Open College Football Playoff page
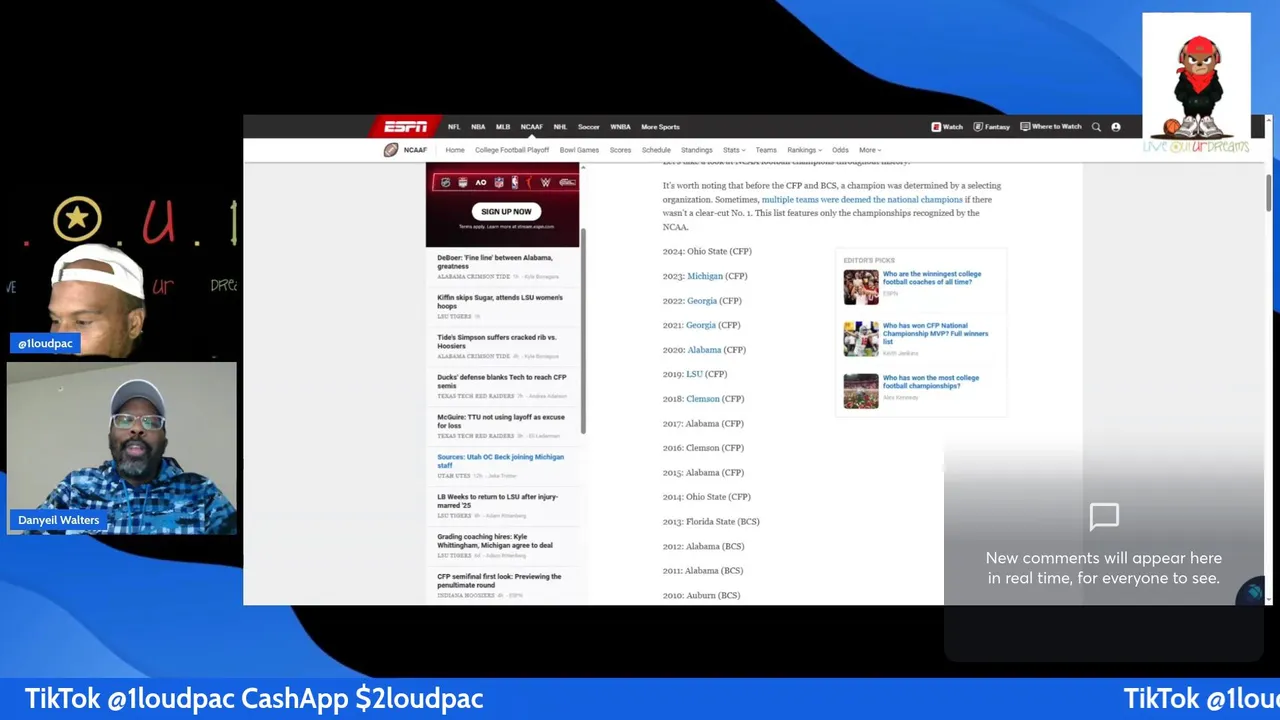This screenshot has width=1280, height=720. tap(512, 150)
